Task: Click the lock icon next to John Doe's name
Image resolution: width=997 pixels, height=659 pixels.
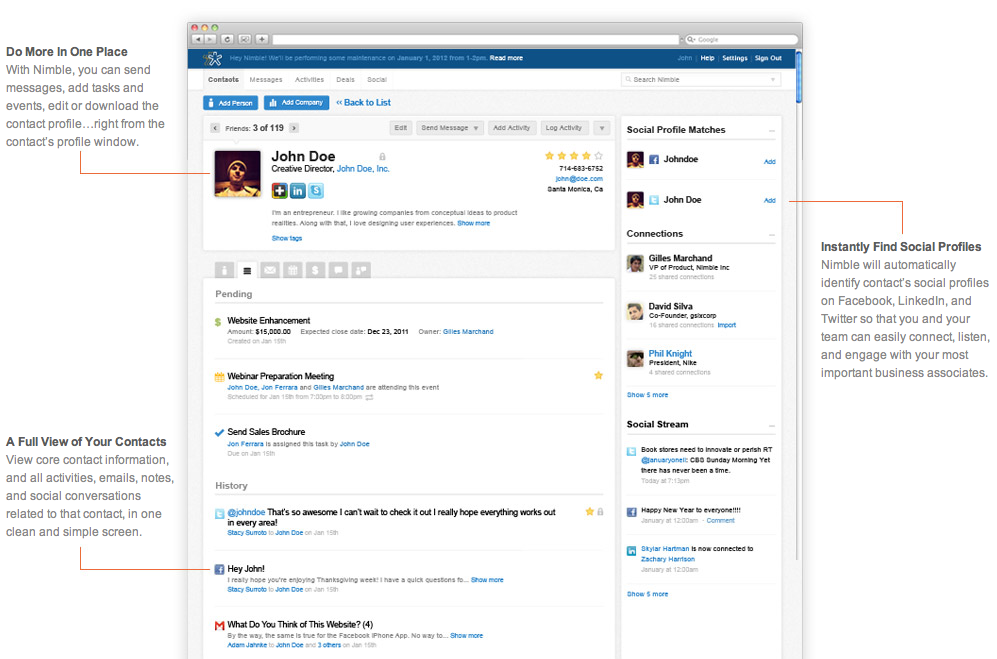Action: coord(382,156)
